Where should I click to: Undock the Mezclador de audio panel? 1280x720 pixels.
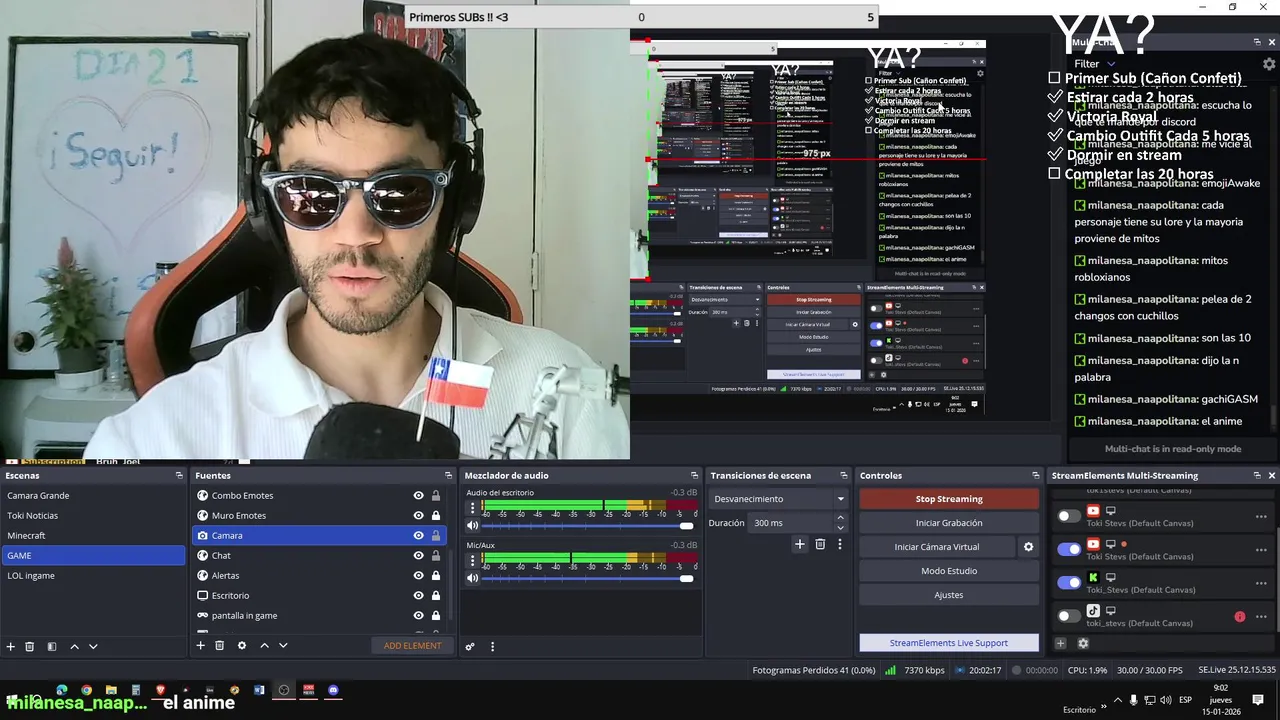pyautogui.click(x=694, y=475)
